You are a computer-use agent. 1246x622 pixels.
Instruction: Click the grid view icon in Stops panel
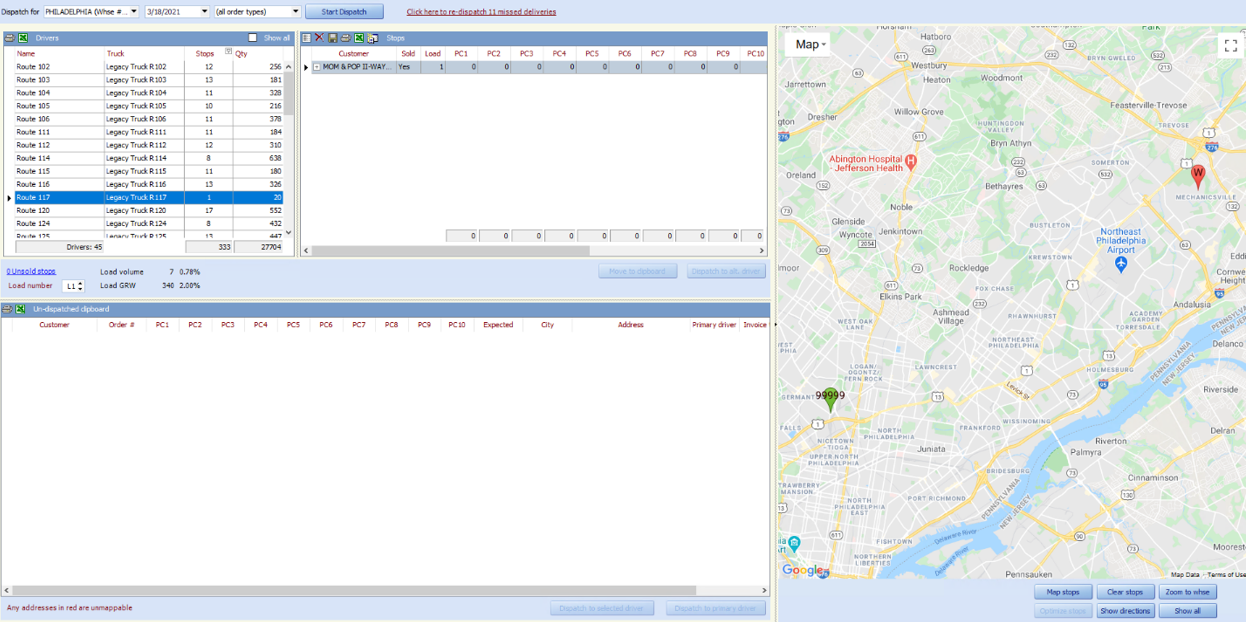307,38
